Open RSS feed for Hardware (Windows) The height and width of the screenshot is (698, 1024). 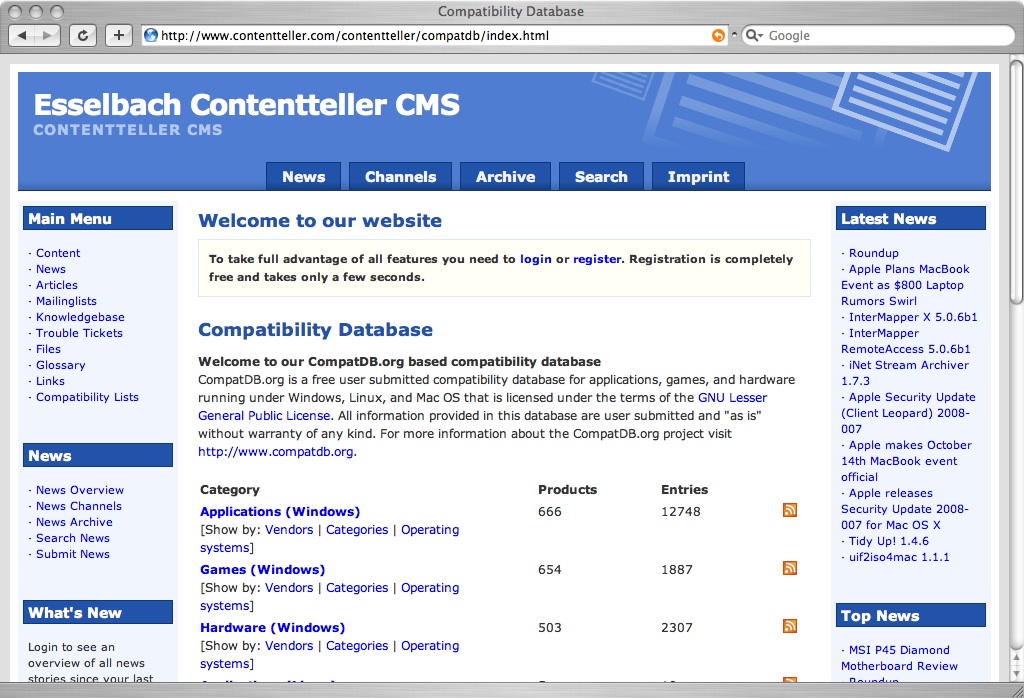790,626
